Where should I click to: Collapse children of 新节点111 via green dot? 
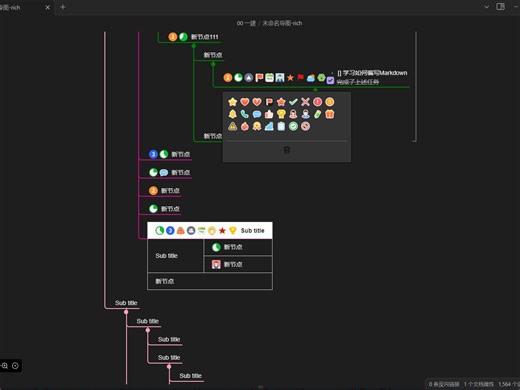[194, 46]
